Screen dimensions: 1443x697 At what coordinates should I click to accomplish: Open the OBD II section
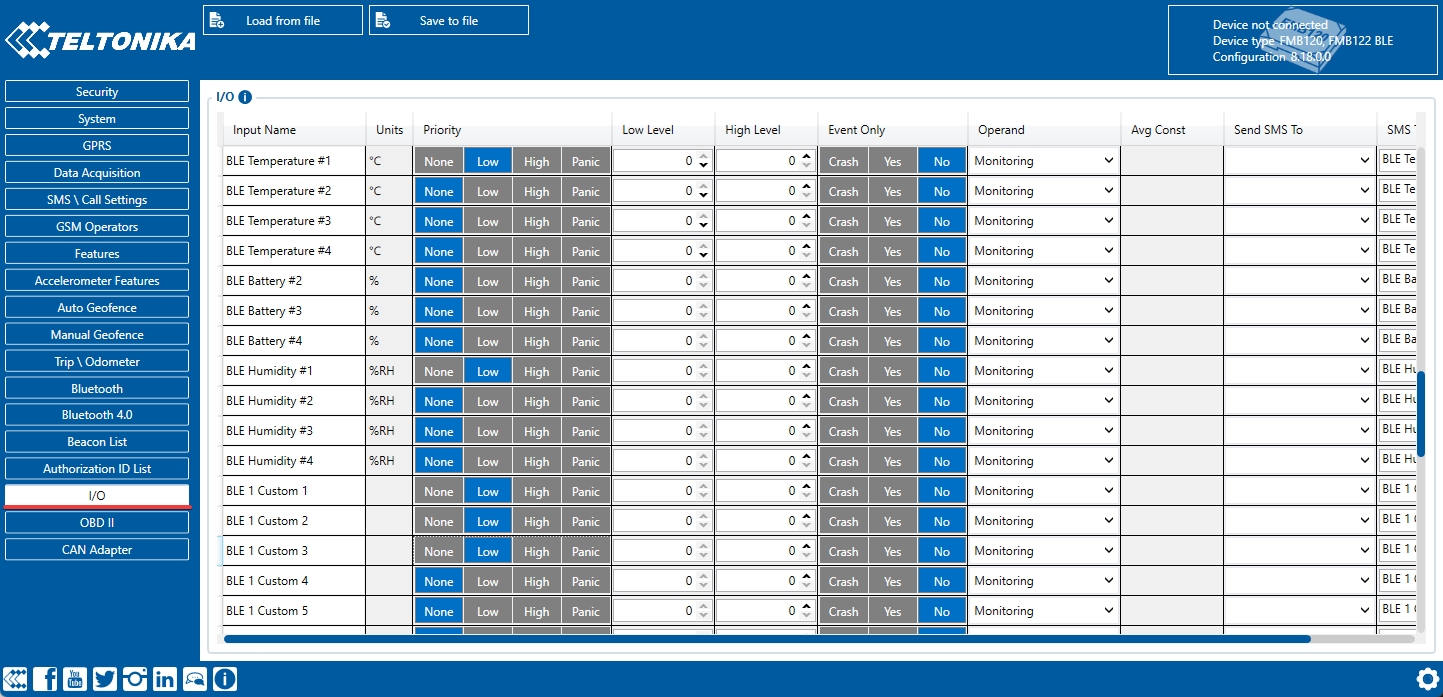(96, 521)
